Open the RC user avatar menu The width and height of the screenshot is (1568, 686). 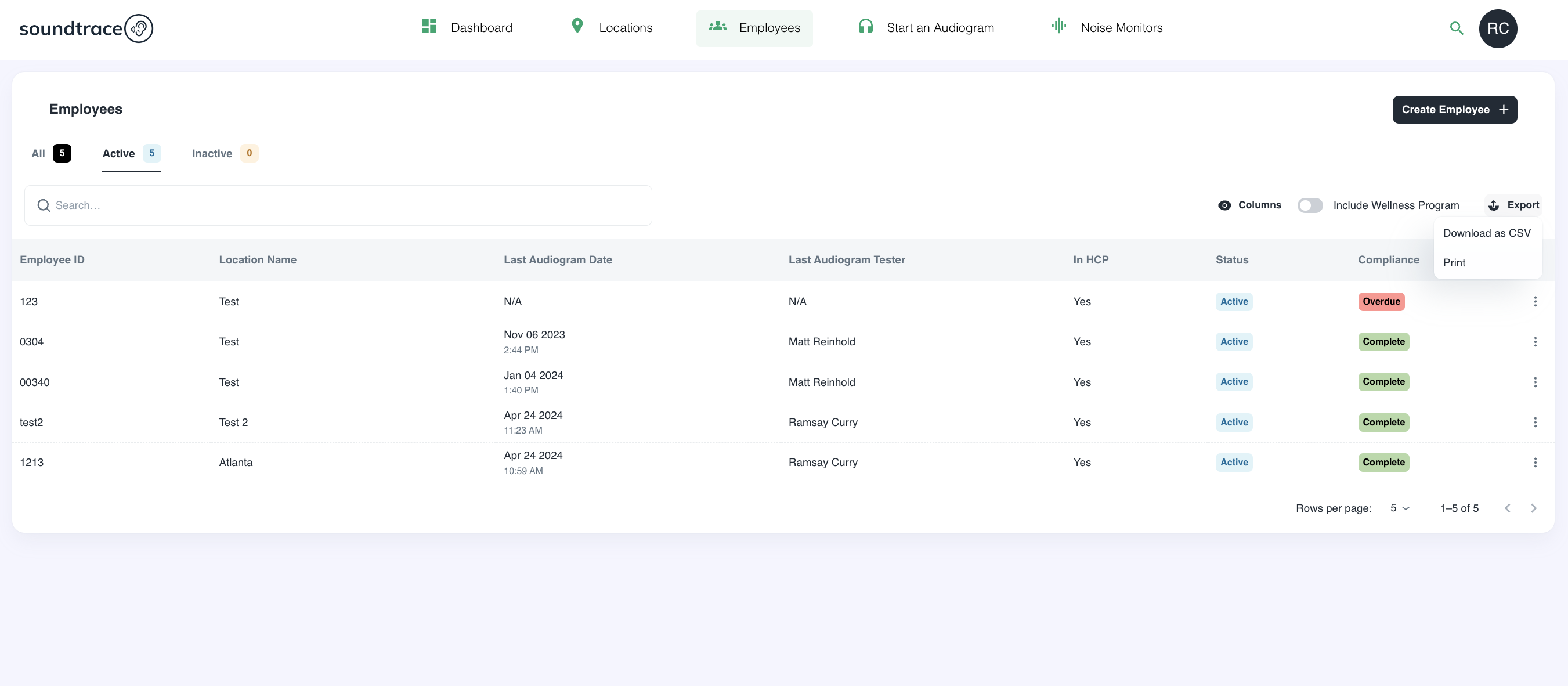1497,28
